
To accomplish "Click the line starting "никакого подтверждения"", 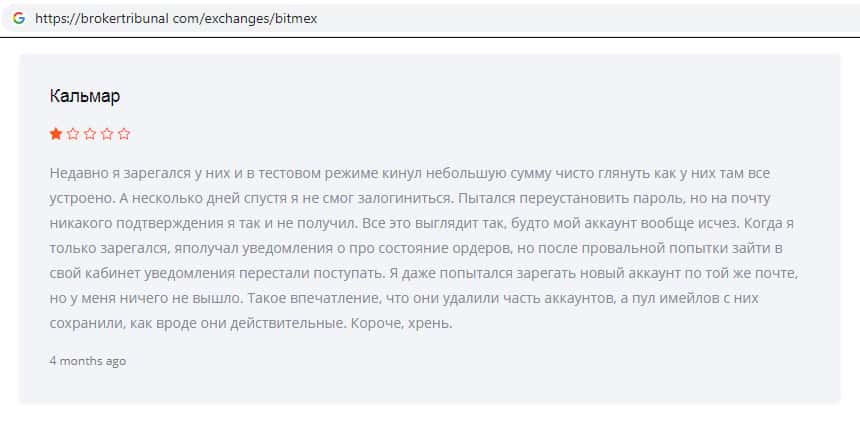I will pyautogui.click(x=409, y=223).
